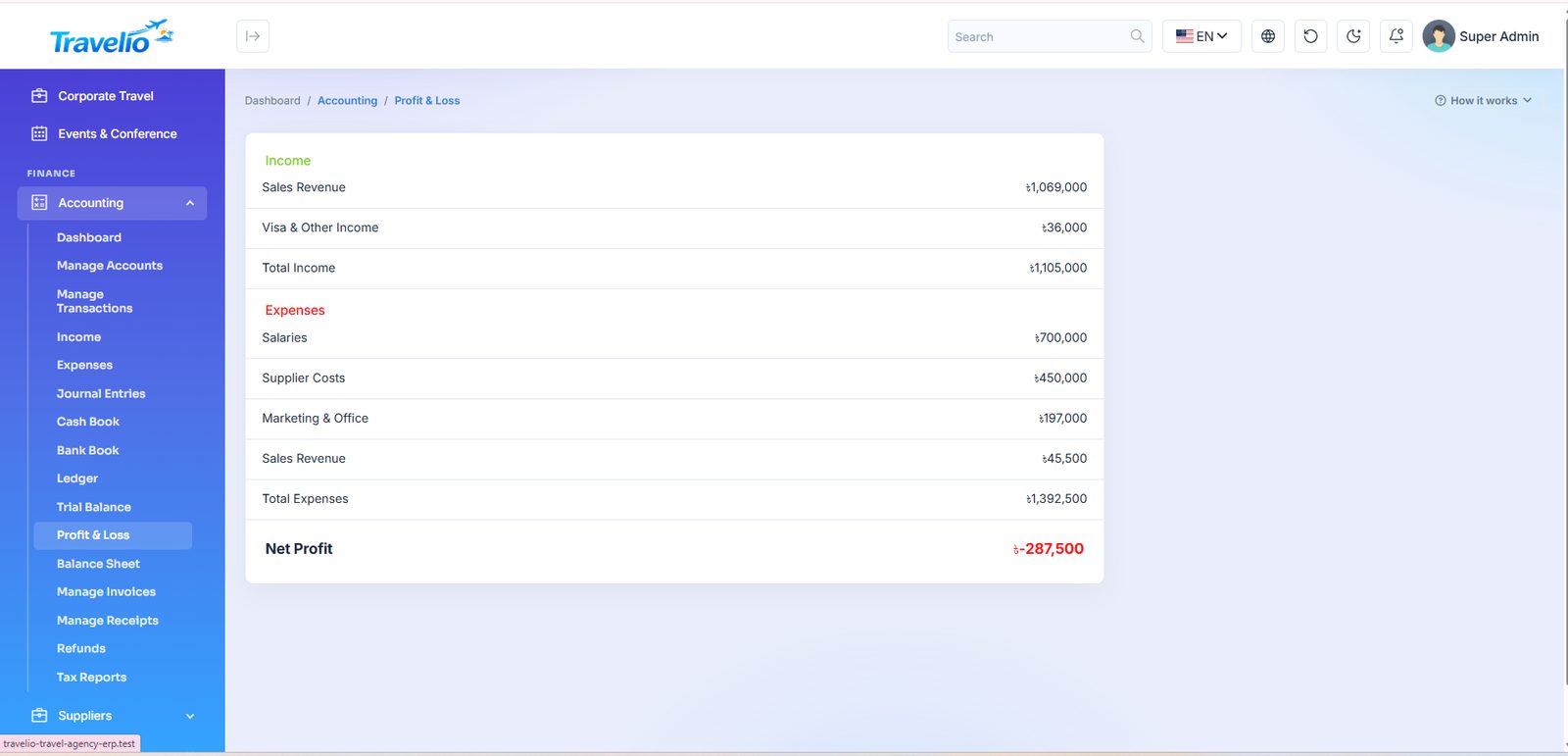The image size is (1568, 756).
Task: Open the Expenses sidebar page
Action: [84, 365]
